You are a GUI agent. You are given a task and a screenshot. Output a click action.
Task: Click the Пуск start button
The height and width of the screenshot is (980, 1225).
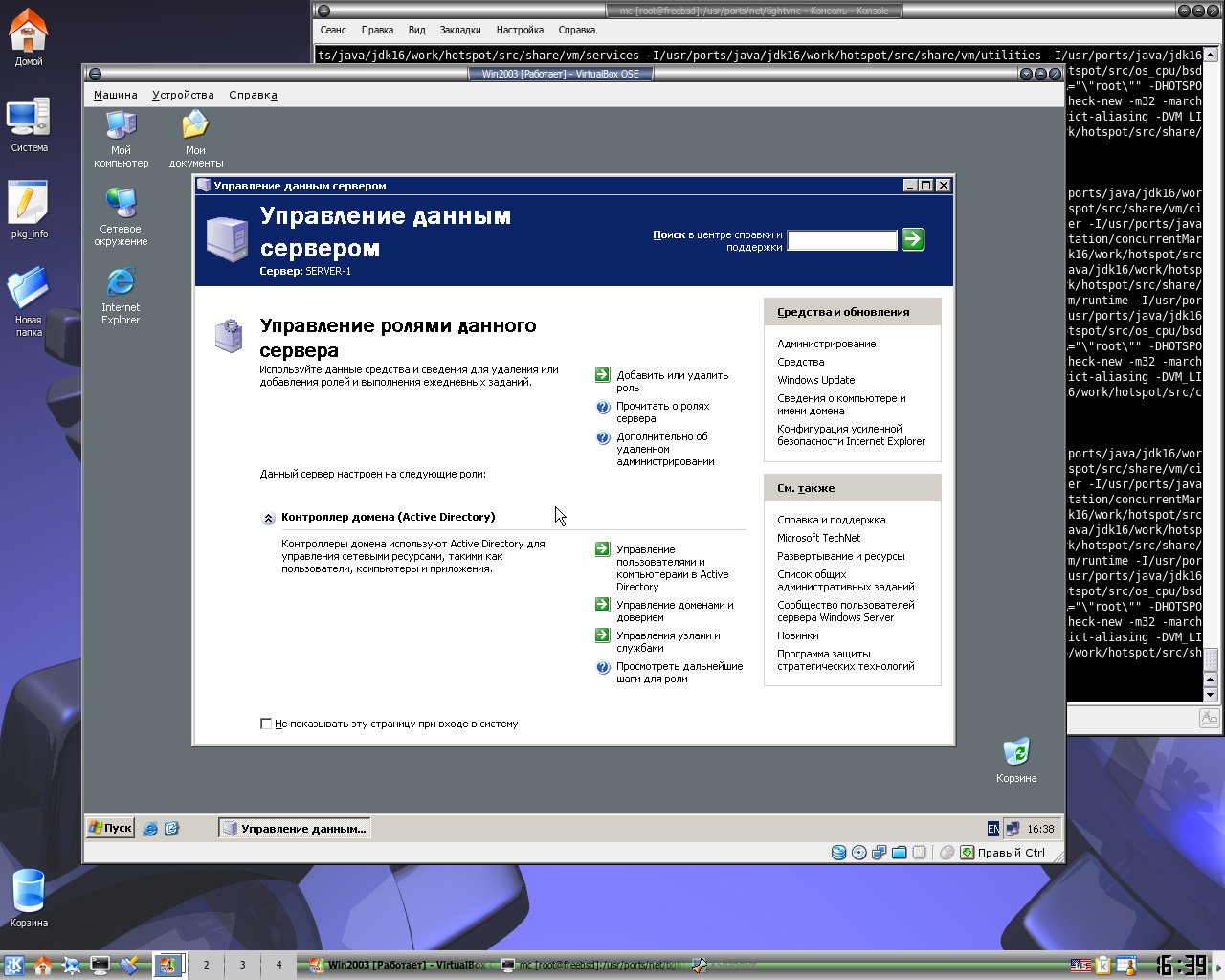[x=110, y=828]
